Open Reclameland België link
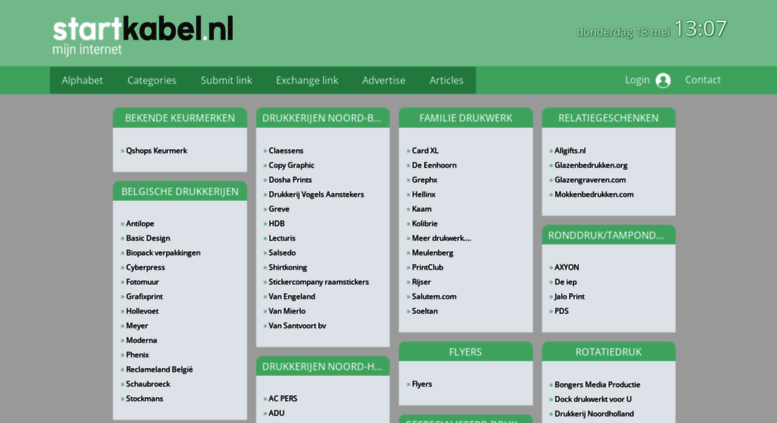This screenshot has height=423, width=777. [x=159, y=370]
